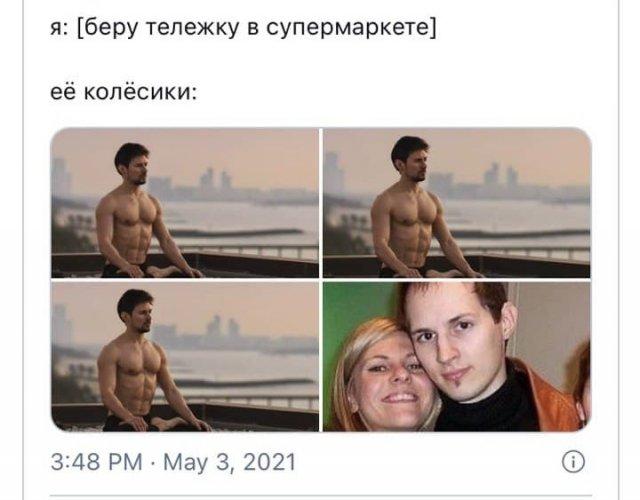The image size is (640, 500).
Task: Open the top-right meditation photo
Action: pyautogui.click(x=457, y=203)
